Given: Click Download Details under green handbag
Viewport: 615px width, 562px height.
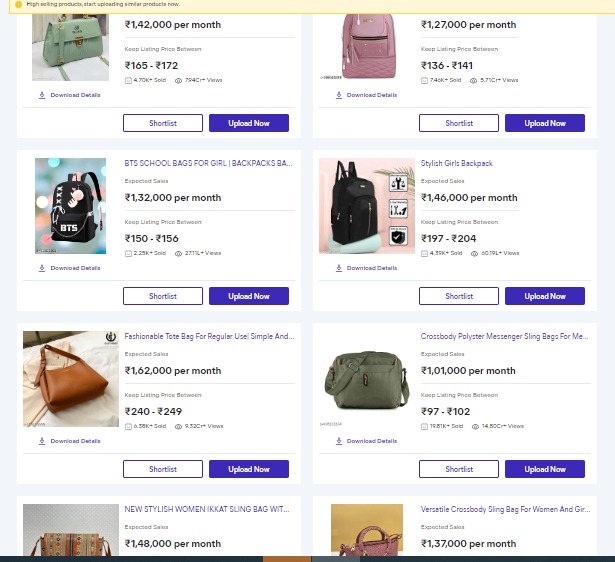Looking at the screenshot, I should point(75,95).
